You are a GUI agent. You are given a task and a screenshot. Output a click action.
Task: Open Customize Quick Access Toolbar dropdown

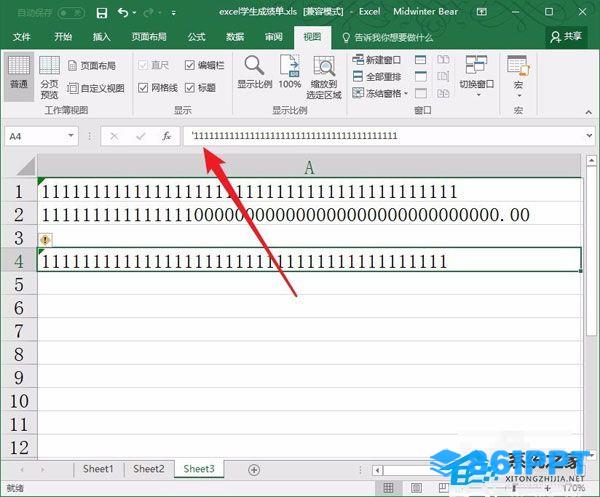click(173, 13)
